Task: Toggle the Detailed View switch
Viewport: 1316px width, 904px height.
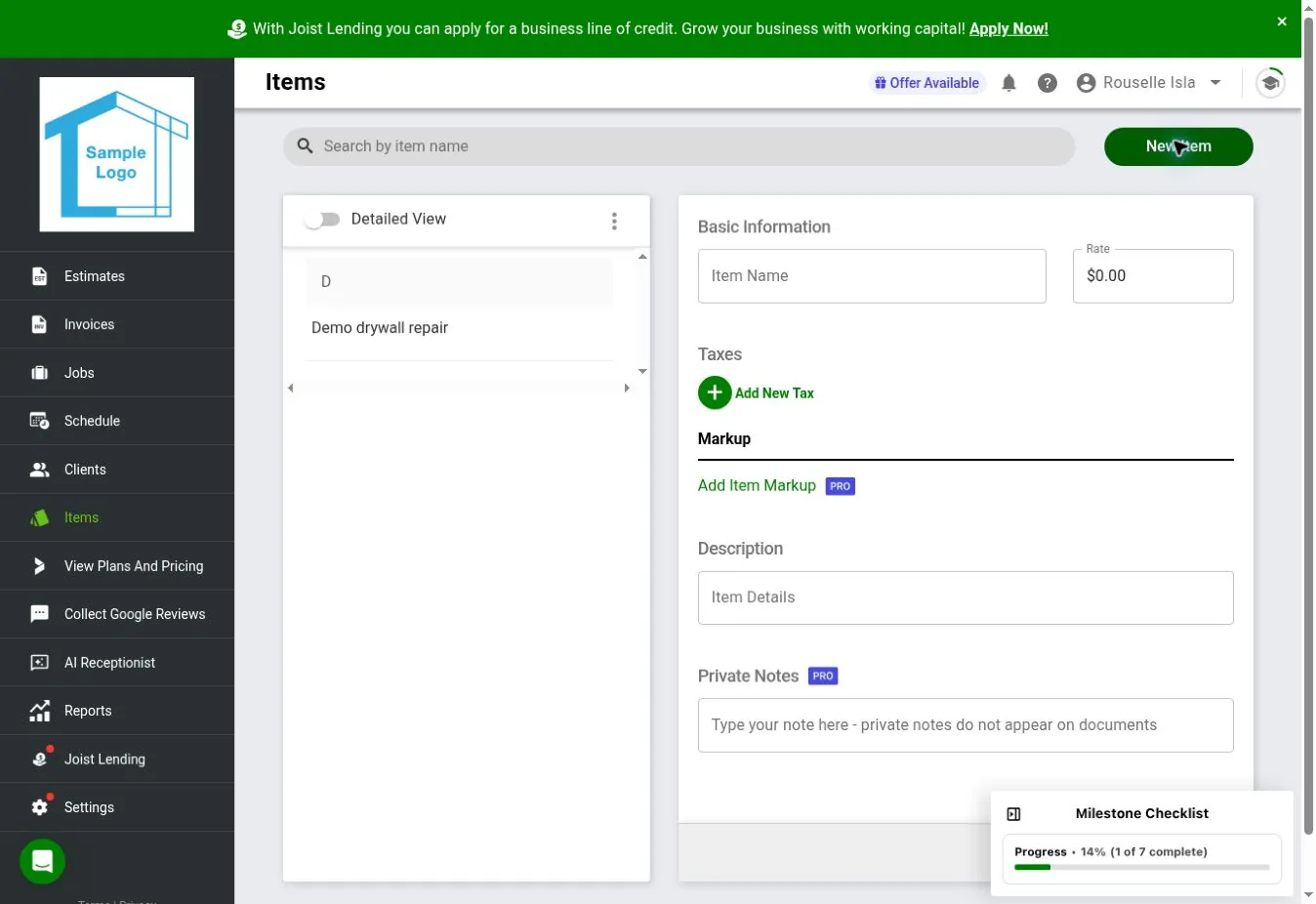Action: (321, 220)
